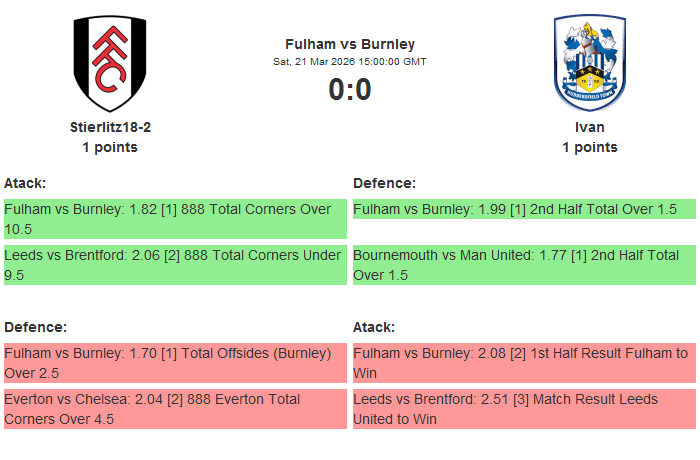Click Bournemouth vs Man United 2nd Half bet

pos(523,265)
